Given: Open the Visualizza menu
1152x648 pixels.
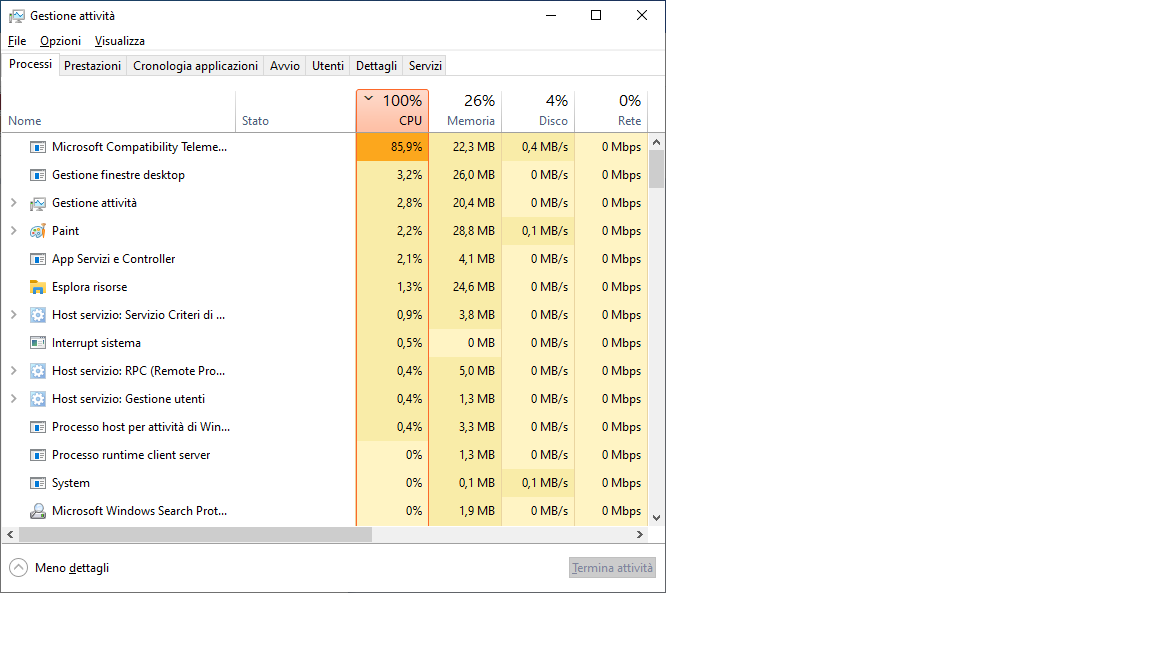Looking at the screenshot, I should [x=120, y=41].
